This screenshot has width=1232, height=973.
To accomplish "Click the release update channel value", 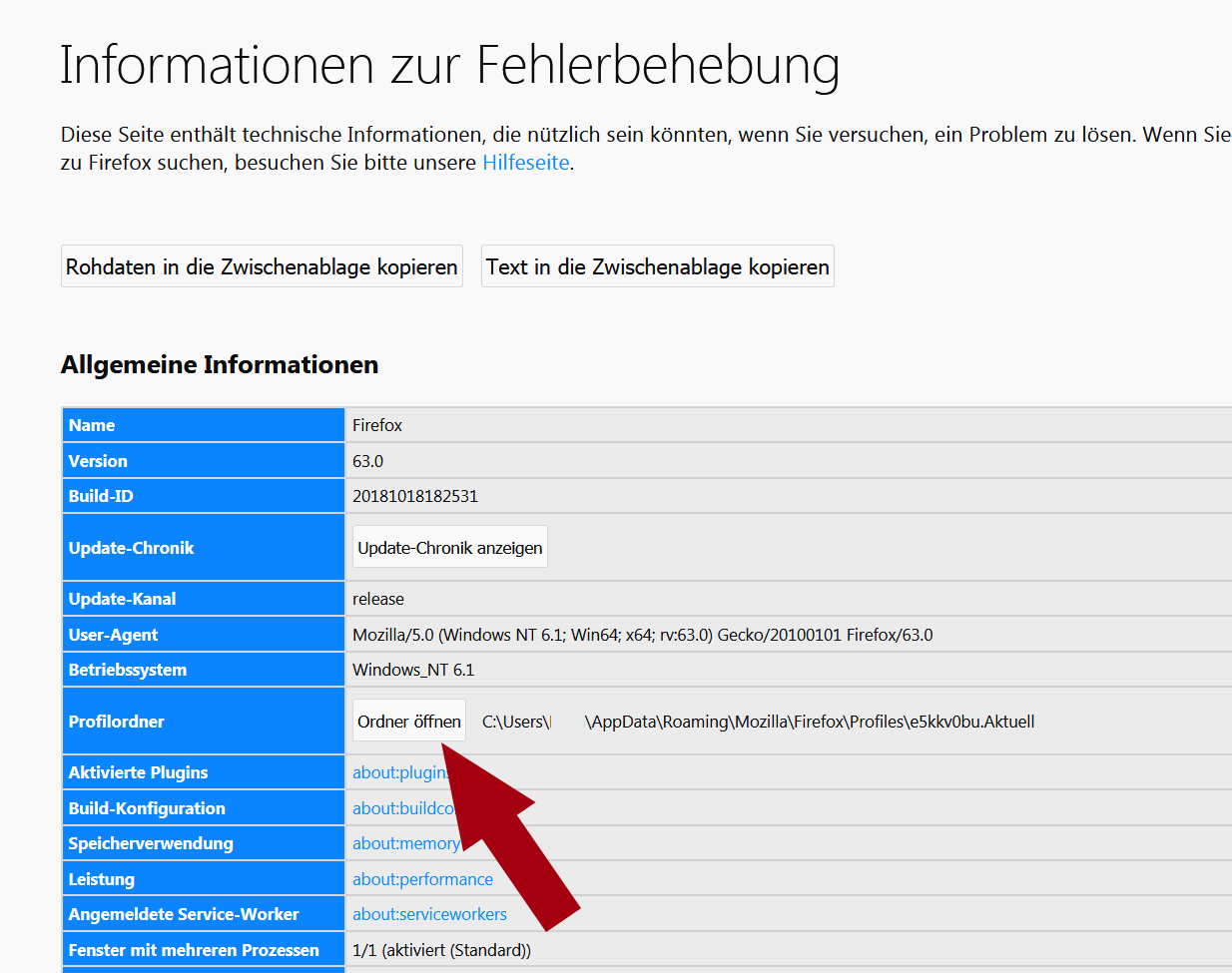I will (378, 599).
